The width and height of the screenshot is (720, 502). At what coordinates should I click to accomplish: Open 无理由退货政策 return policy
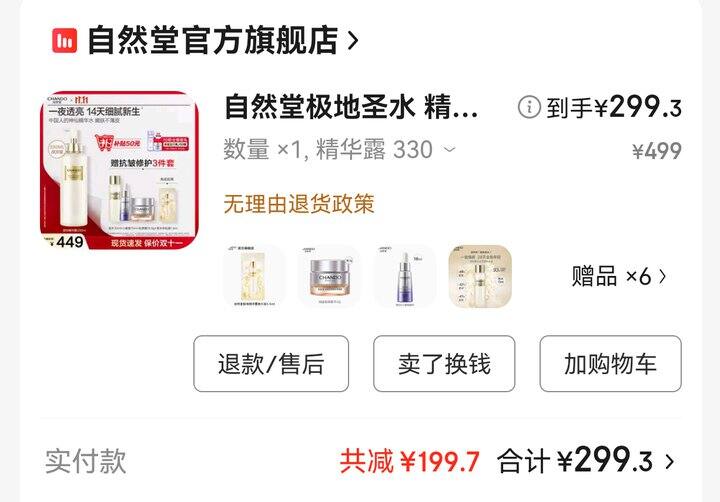pos(299,203)
